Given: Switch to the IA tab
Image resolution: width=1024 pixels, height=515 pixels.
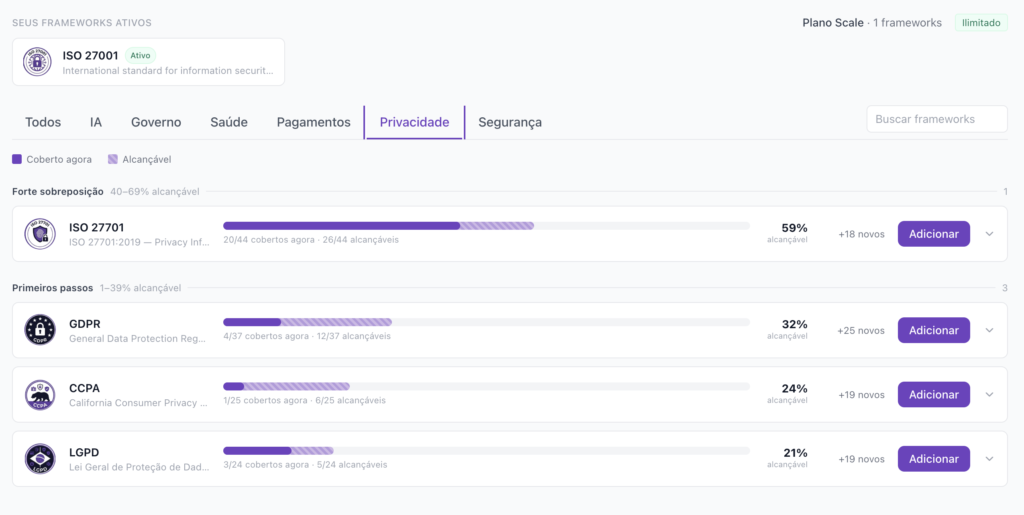Looking at the screenshot, I should (x=96, y=122).
